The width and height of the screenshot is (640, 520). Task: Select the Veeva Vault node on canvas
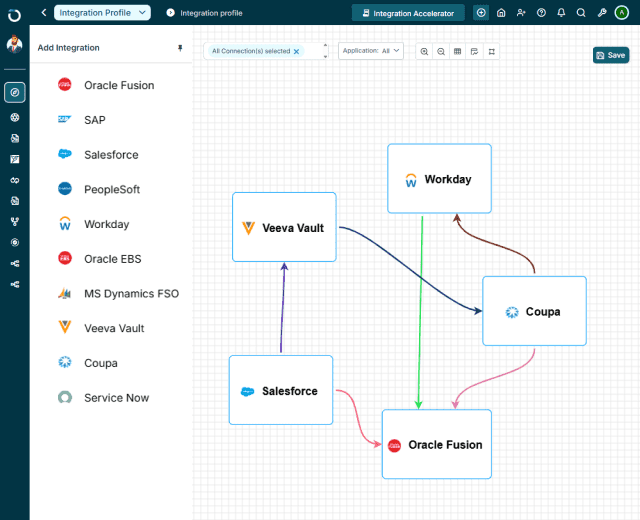pos(284,227)
